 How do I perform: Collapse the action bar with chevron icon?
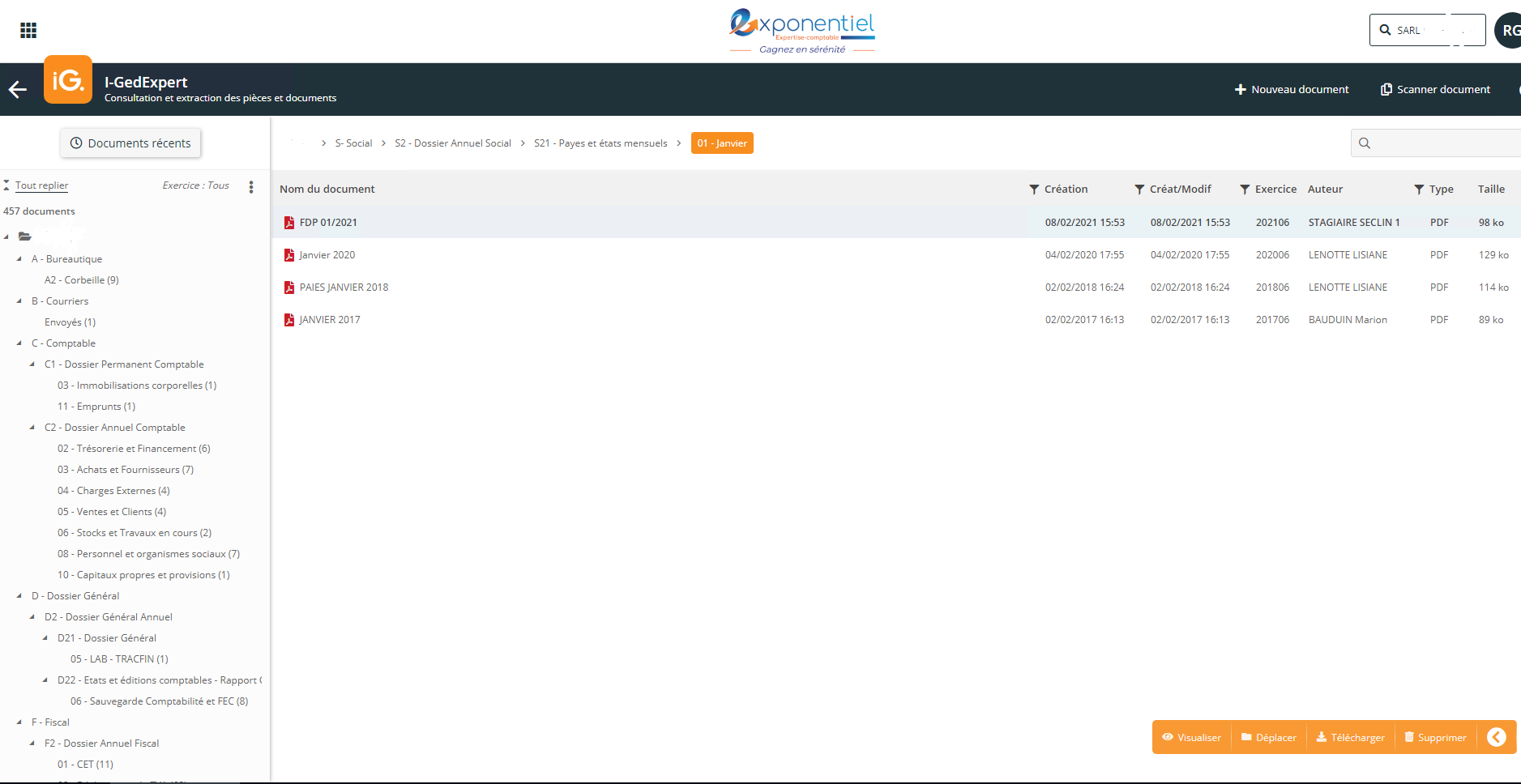pos(1496,737)
